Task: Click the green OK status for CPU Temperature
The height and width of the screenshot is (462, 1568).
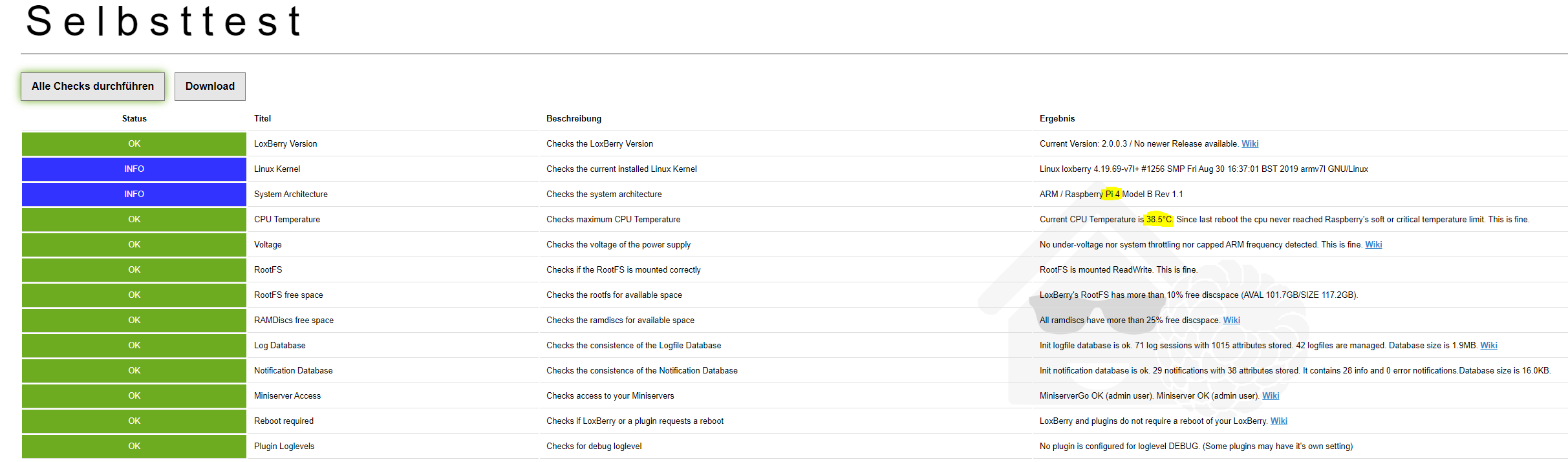Action: 134,220
